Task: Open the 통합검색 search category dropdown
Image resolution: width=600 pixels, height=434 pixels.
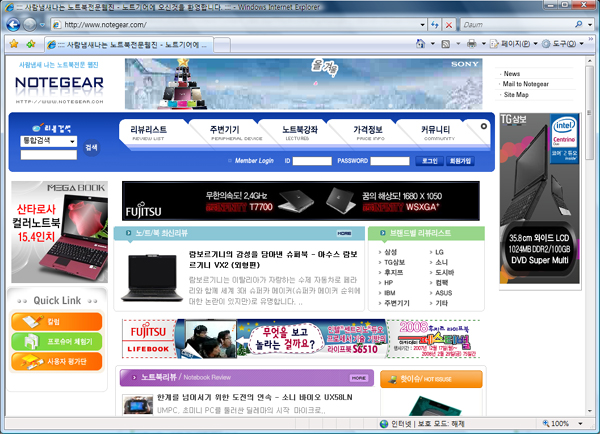Action: pyautogui.click(x=48, y=141)
